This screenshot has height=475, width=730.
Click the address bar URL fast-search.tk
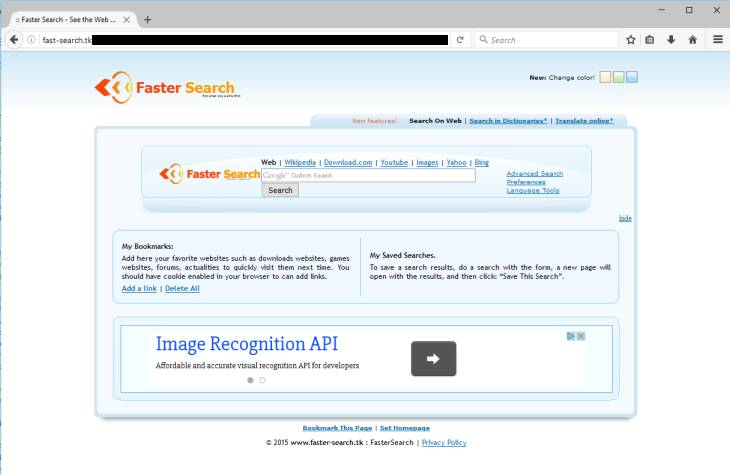67,40
